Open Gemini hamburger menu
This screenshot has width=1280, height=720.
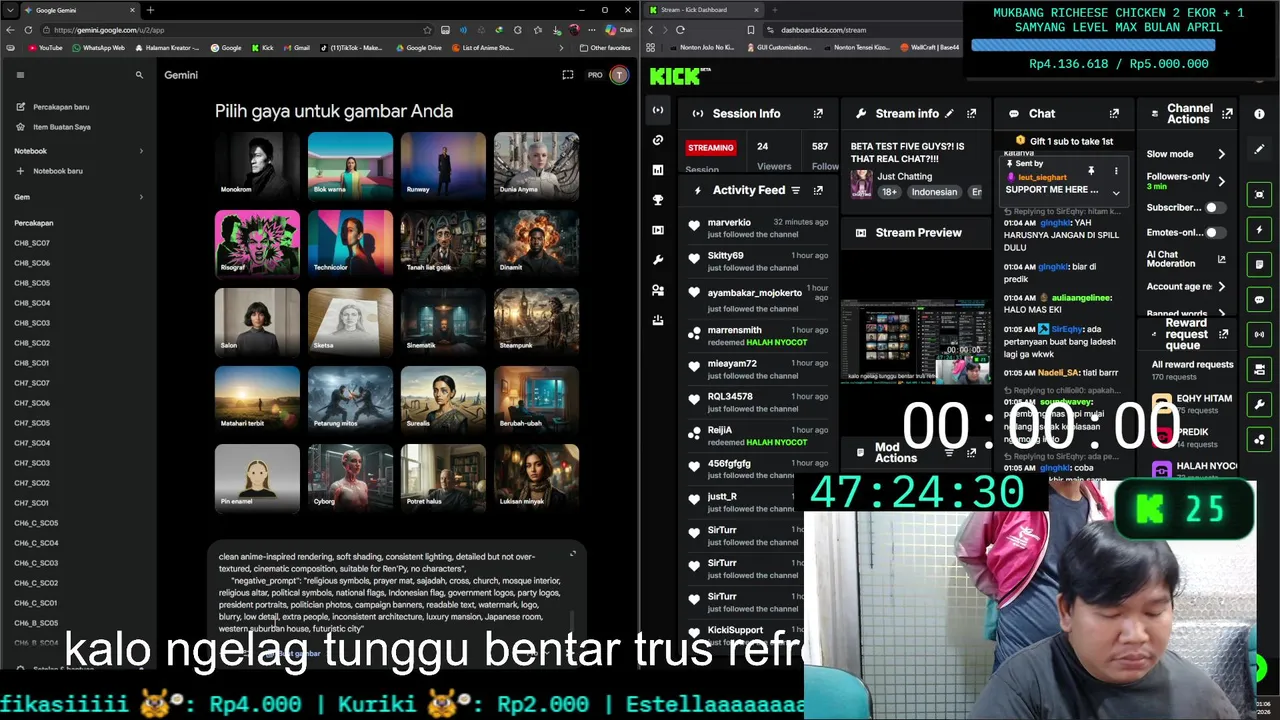(20, 75)
